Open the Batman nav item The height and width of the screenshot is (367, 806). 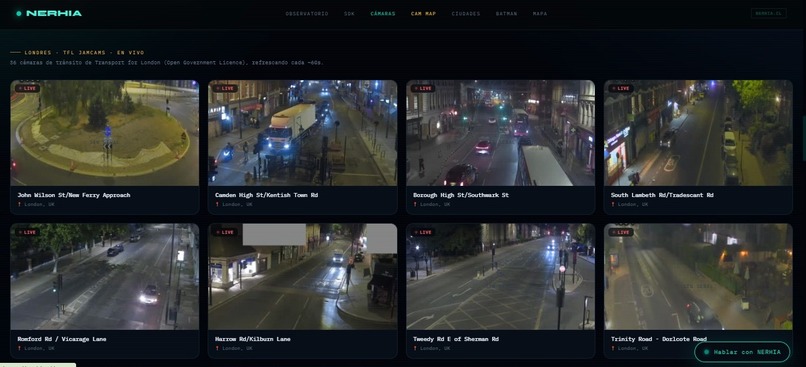(506, 14)
